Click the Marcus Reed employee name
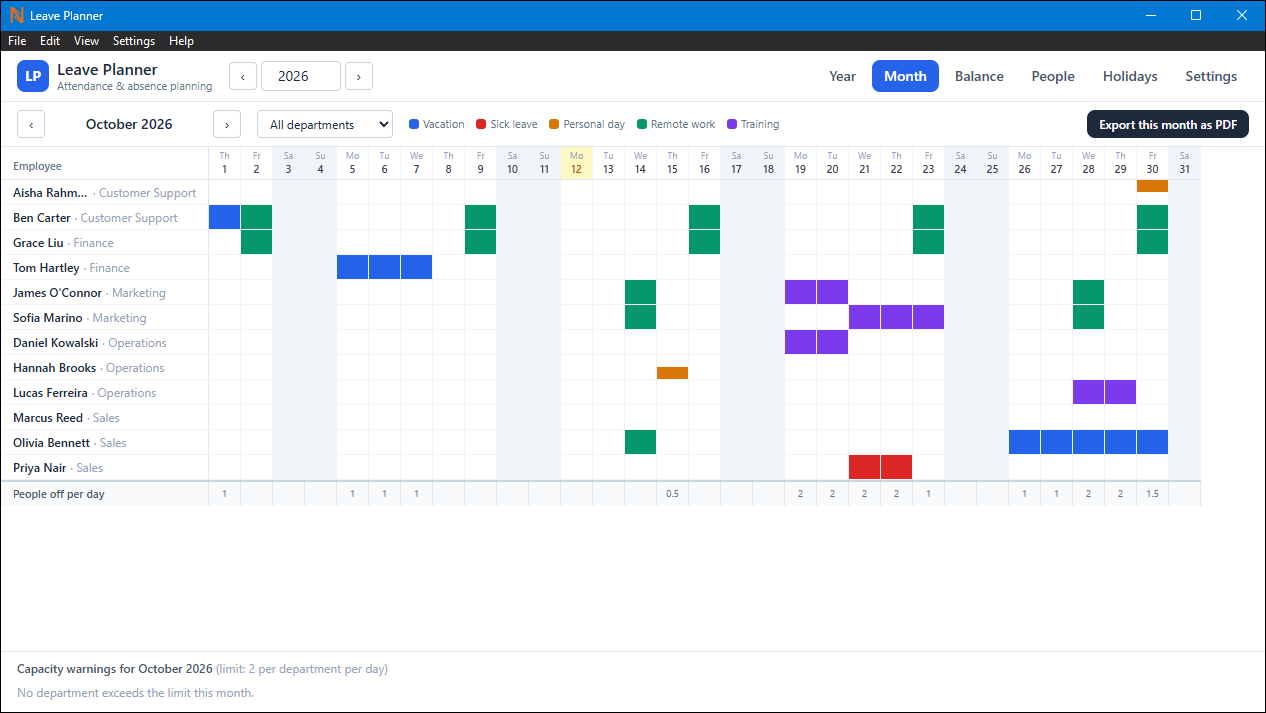The image size is (1266, 713). (48, 418)
